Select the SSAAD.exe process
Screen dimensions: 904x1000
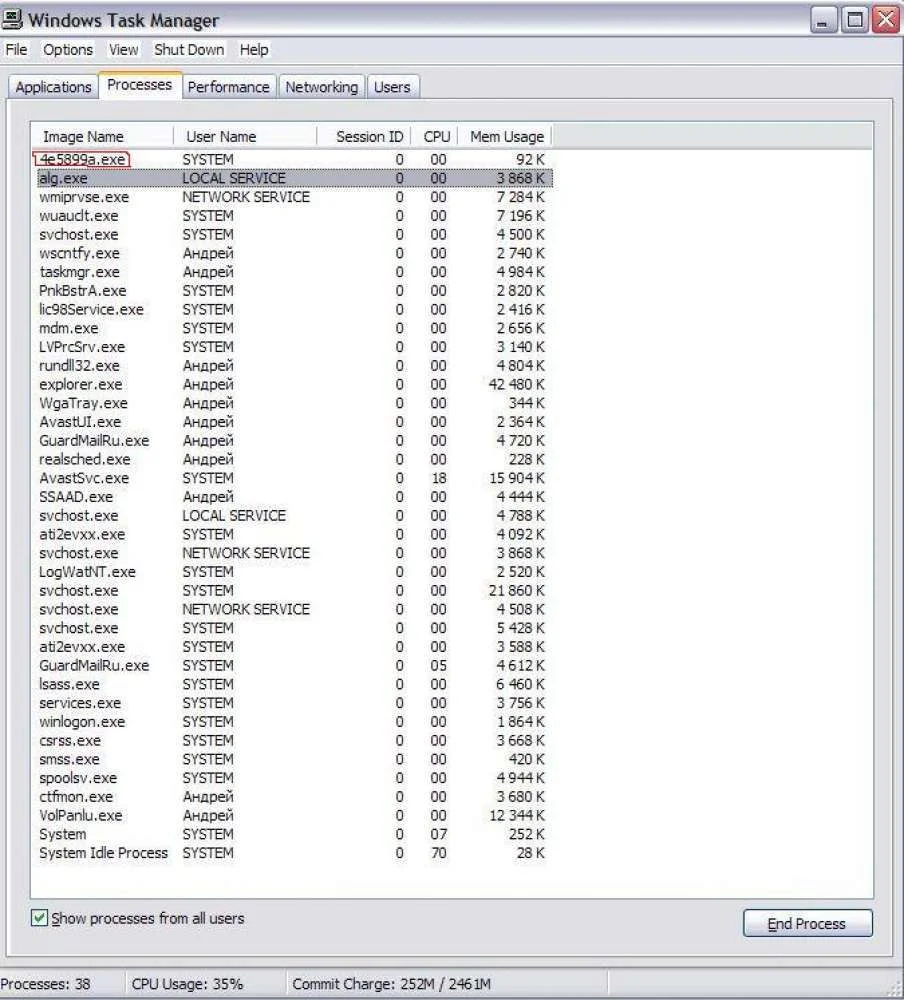tap(293, 497)
